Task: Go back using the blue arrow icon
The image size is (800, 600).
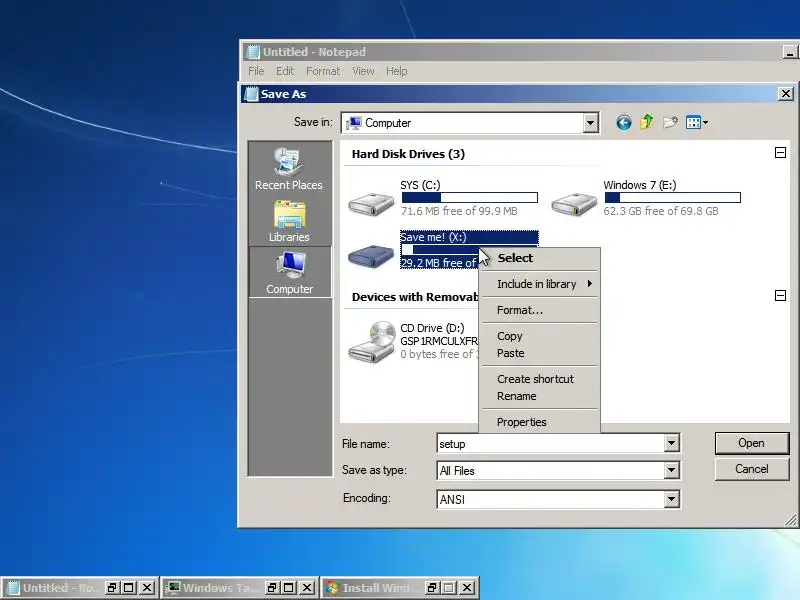Action: pyautogui.click(x=623, y=122)
